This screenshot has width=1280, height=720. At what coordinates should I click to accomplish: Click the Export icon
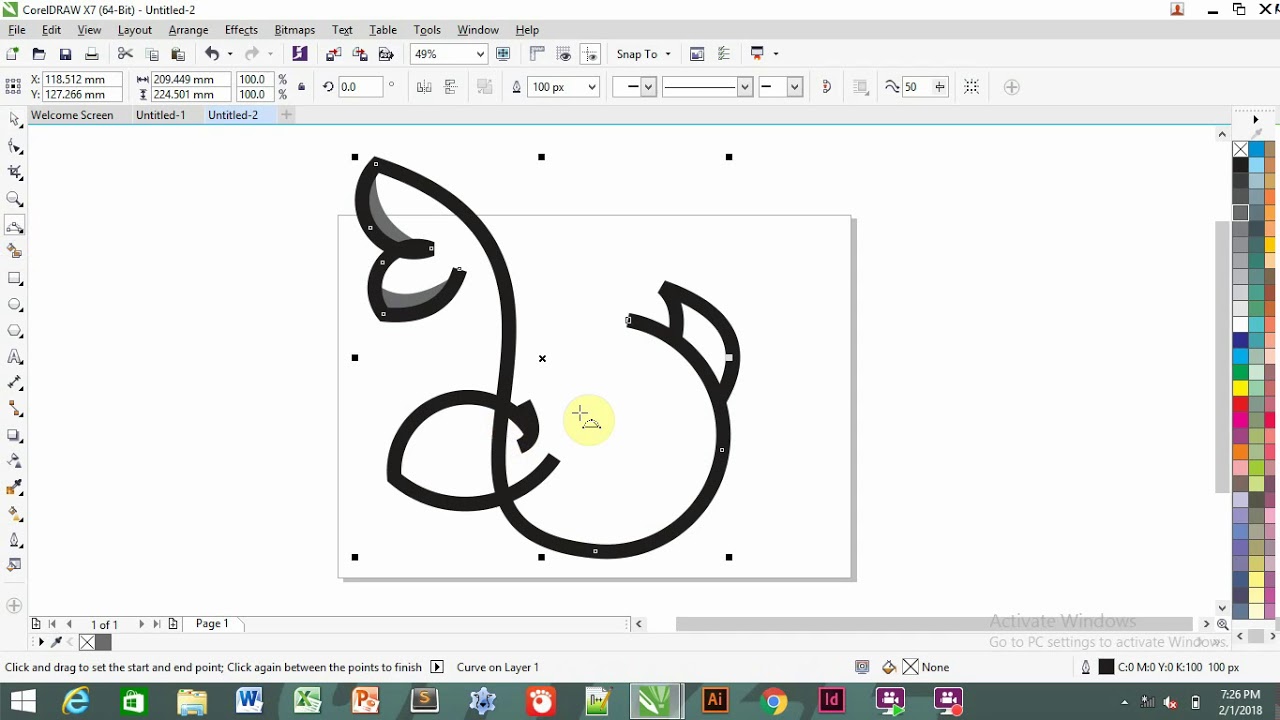pyautogui.click(x=360, y=54)
